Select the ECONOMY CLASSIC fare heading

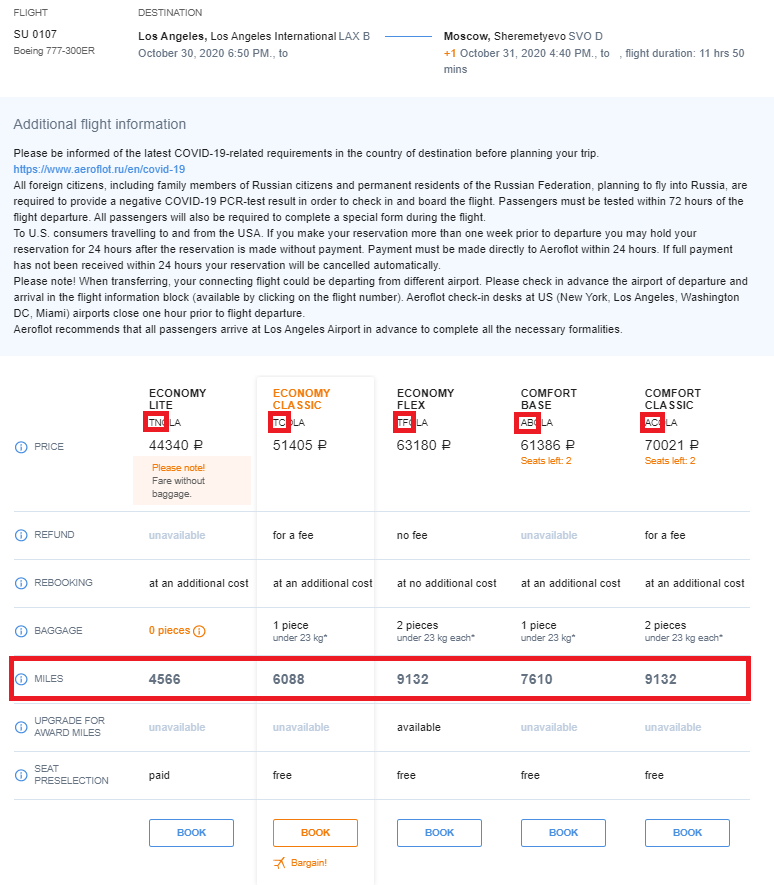coord(301,399)
